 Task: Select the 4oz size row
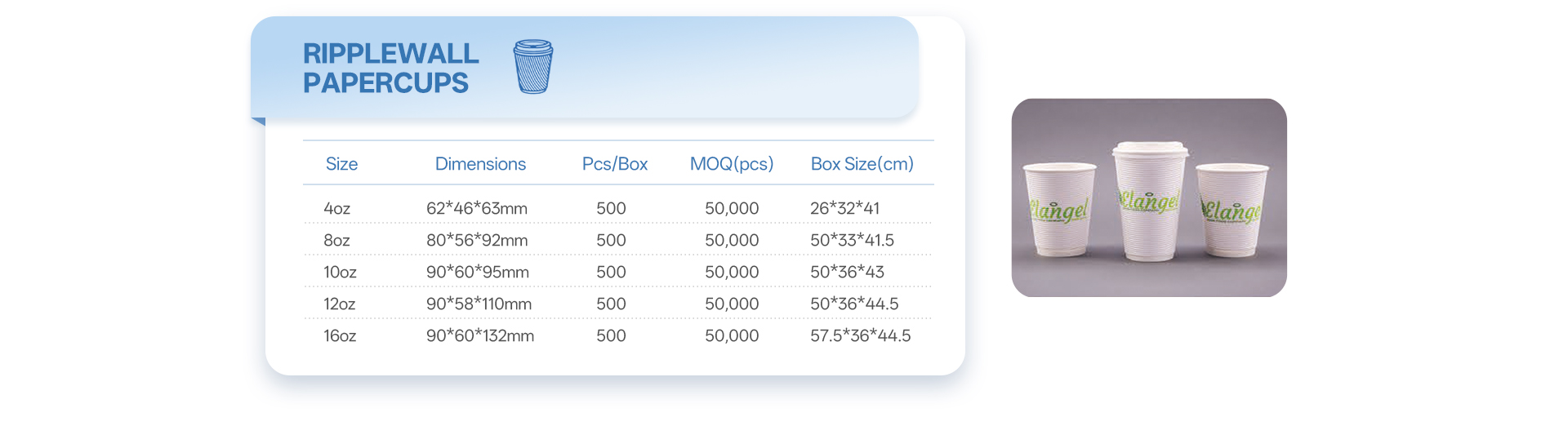337,208
